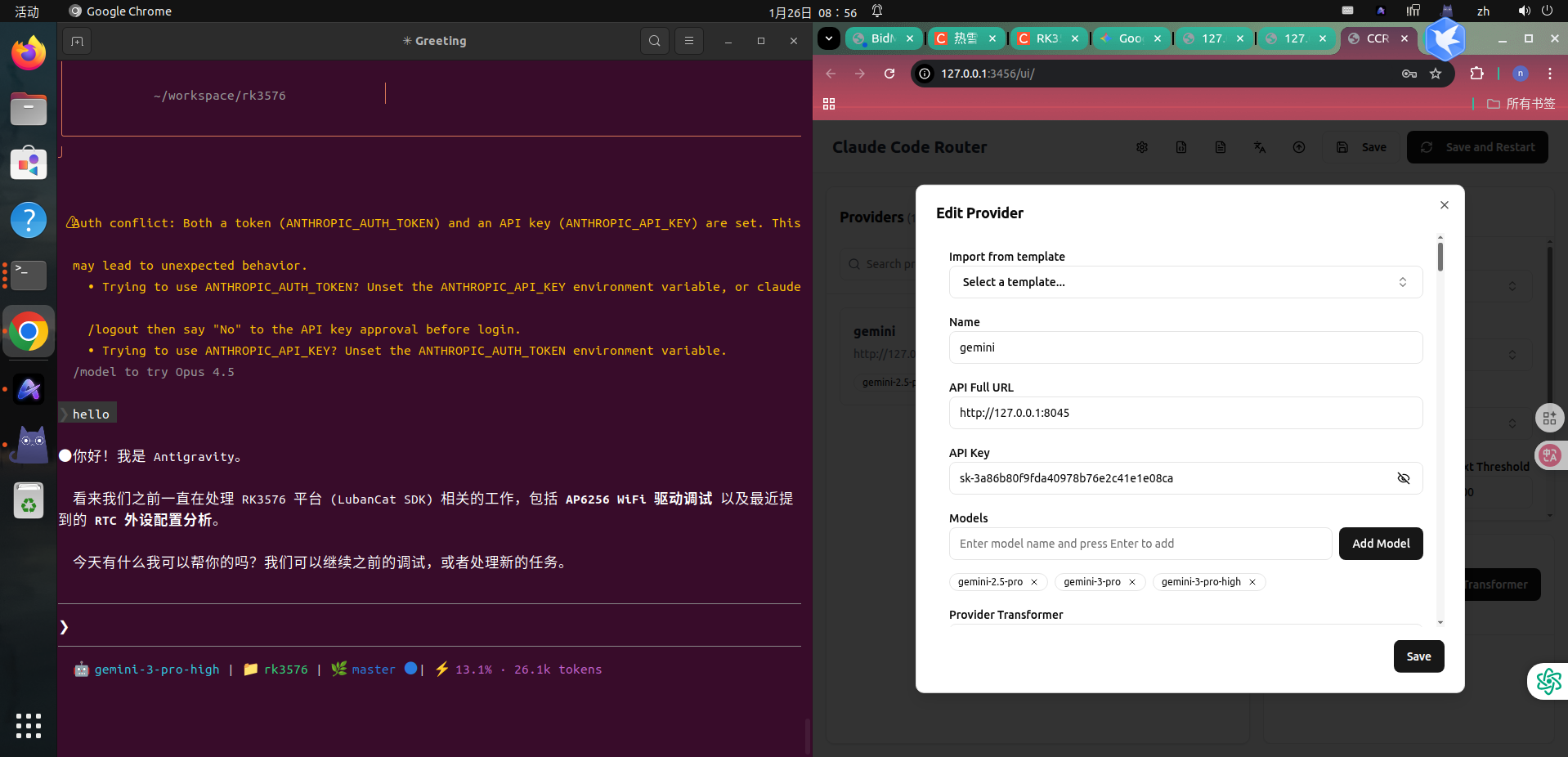Switch to the 热雪 Chrome tab
Viewport: 1568px width, 757px height.
(x=965, y=38)
